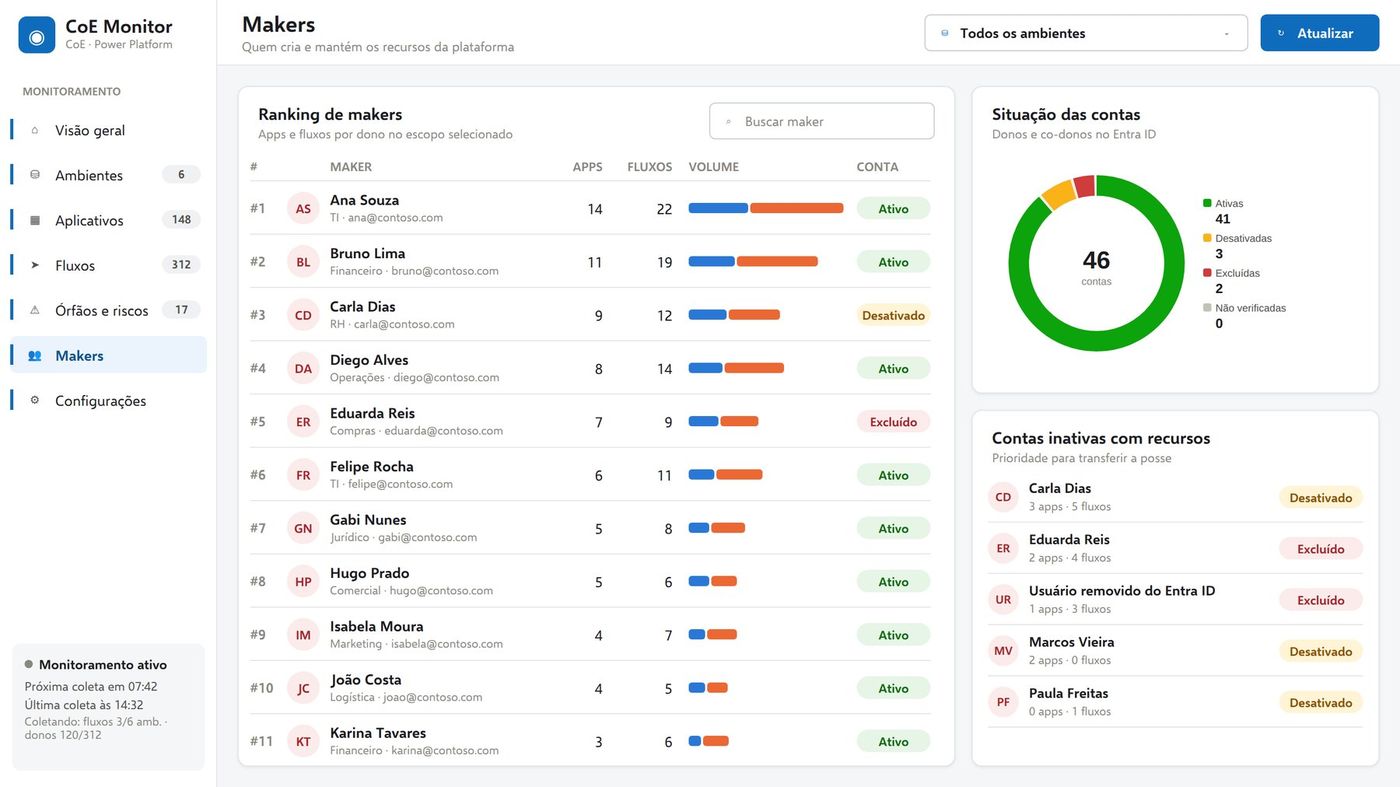The image size is (1400, 787).
Task: Select the Karina Tavares maker name
Action: tap(378, 733)
